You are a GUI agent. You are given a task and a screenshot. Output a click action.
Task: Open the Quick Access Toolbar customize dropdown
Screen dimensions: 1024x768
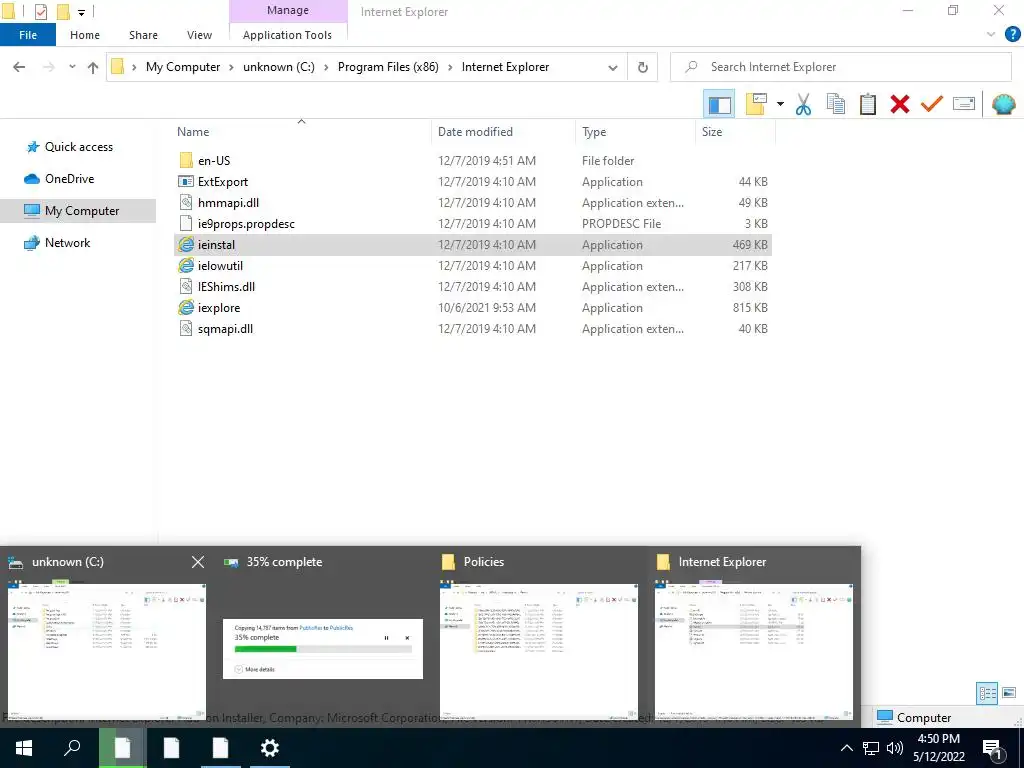pyautogui.click(x=82, y=12)
